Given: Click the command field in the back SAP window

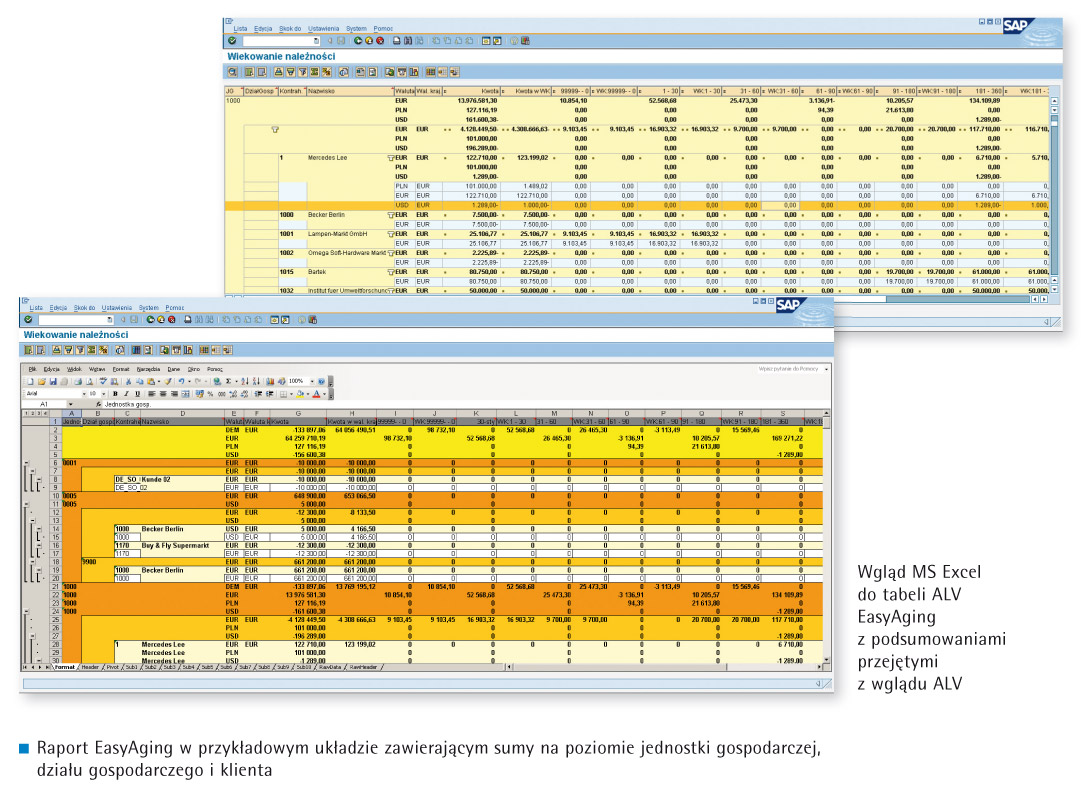Looking at the screenshot, I should tap(282, 41).
